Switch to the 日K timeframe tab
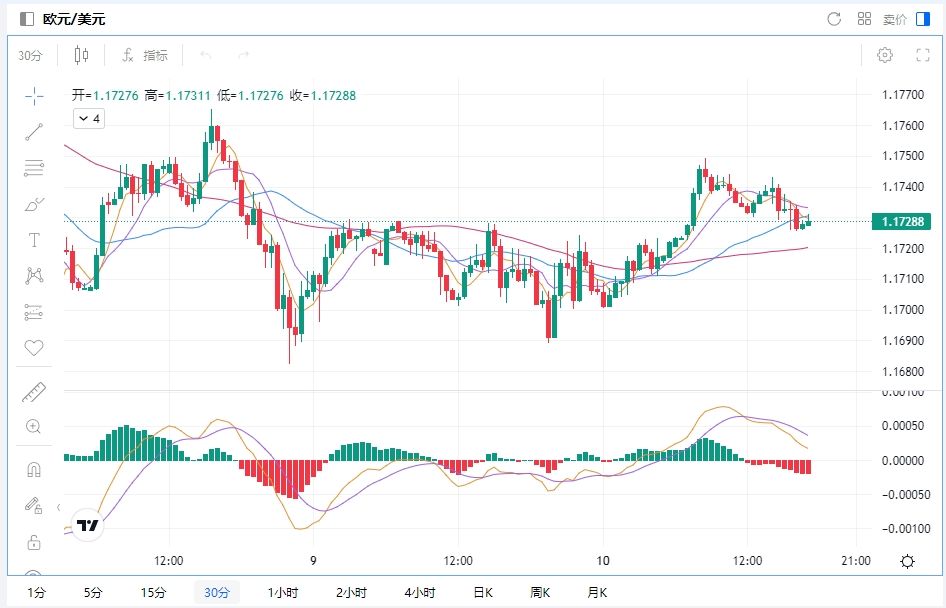 coord(482,592)
